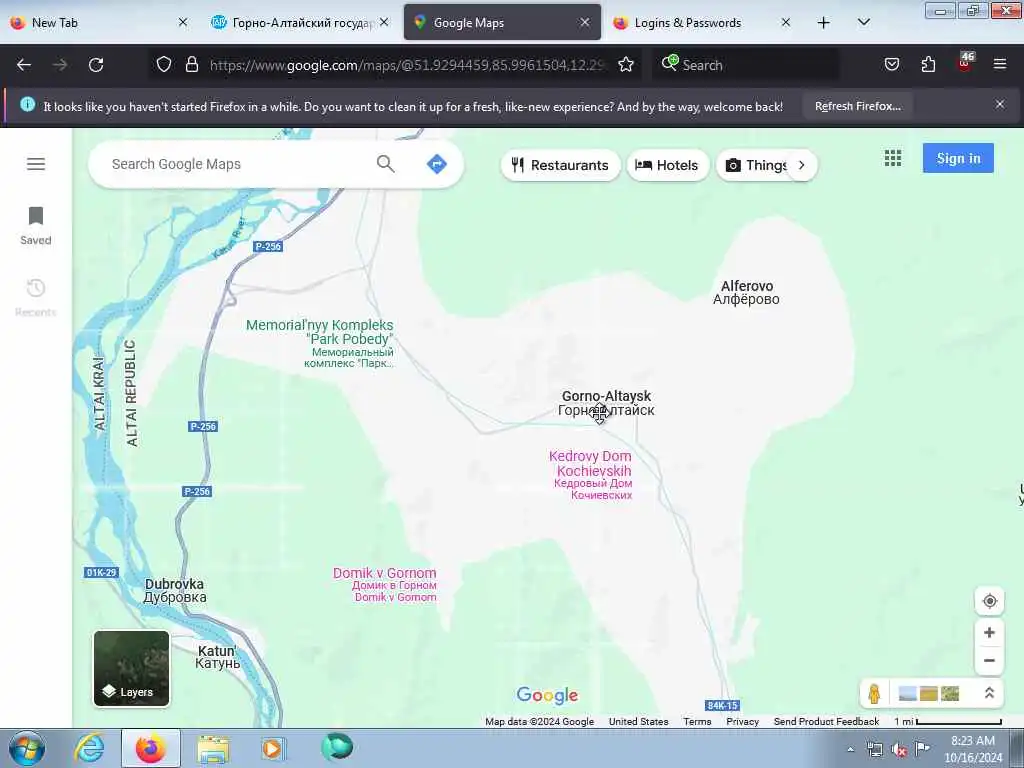The height and width of the screenshot is (768, 1024).
Task: Dismiss the Firefox refresh notification bar
Action: tap(1000, 104)
